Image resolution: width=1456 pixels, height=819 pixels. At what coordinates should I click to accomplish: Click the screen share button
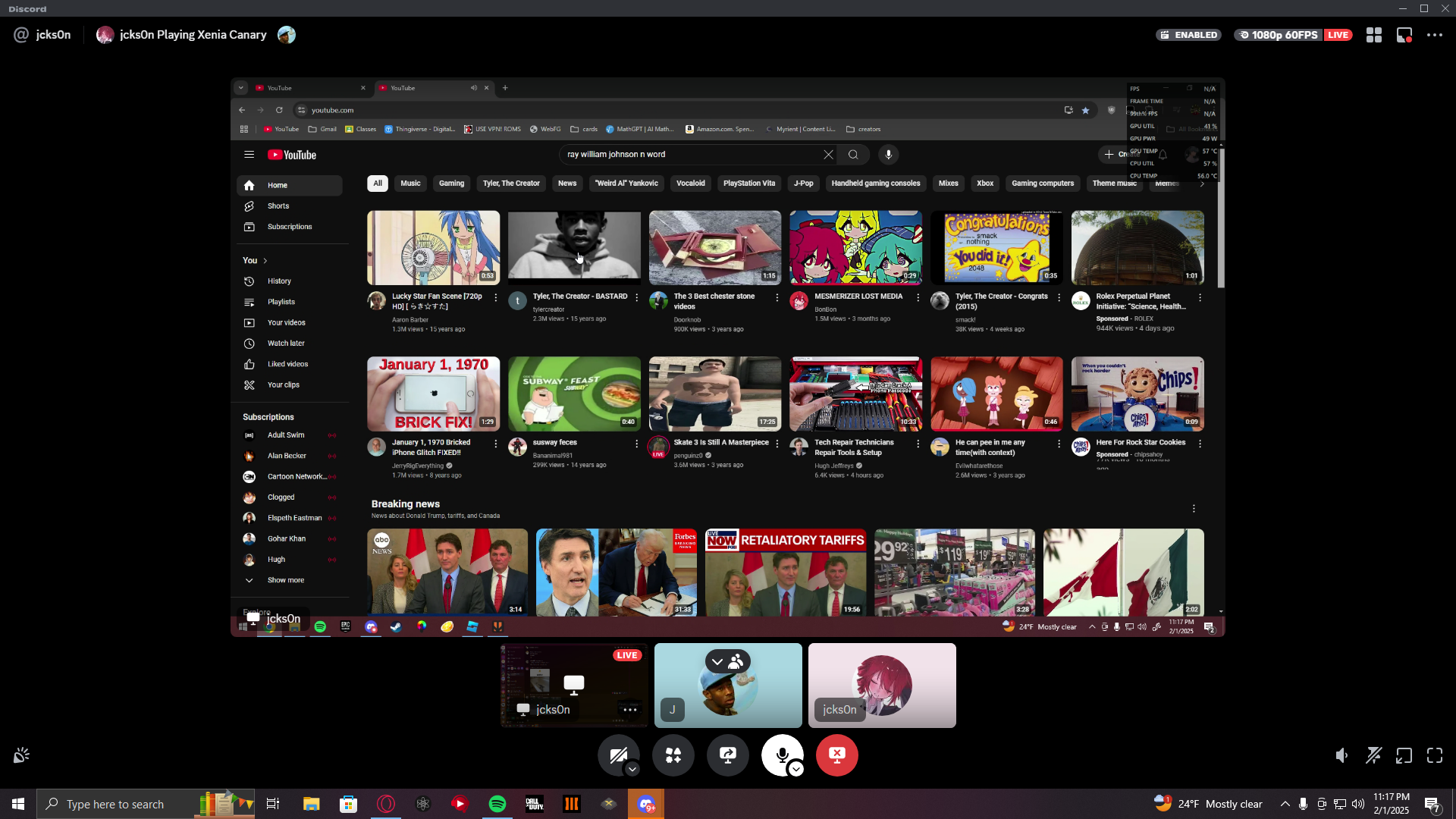(x=728, y=755)
